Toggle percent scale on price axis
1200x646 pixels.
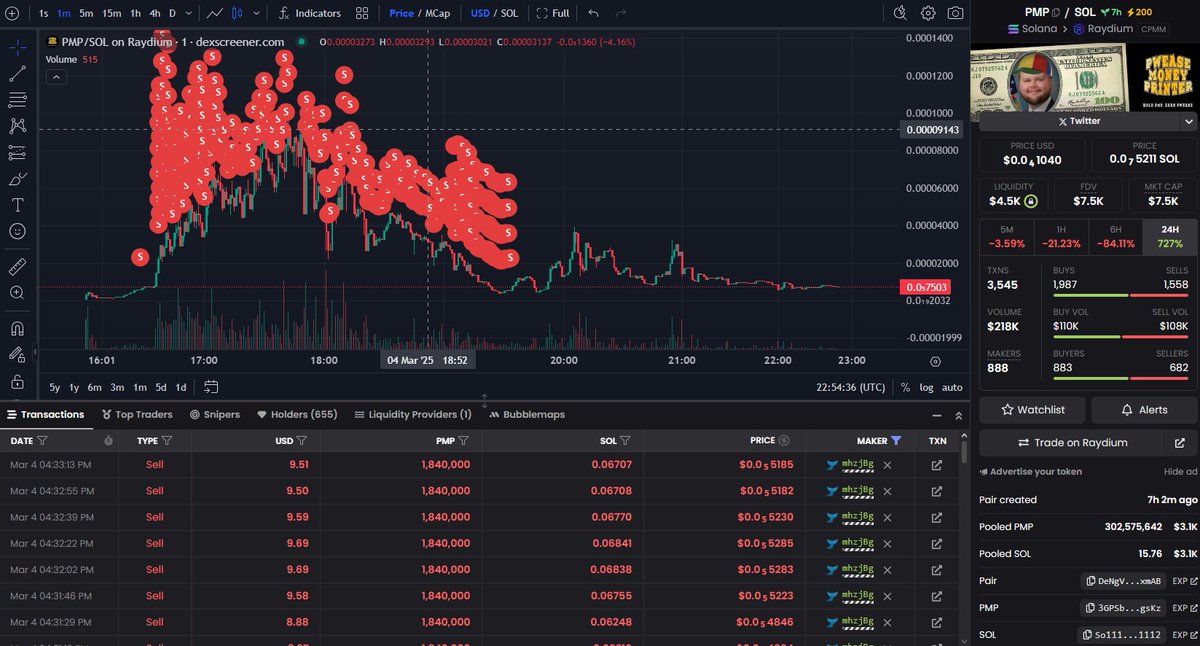pos(905,387)
